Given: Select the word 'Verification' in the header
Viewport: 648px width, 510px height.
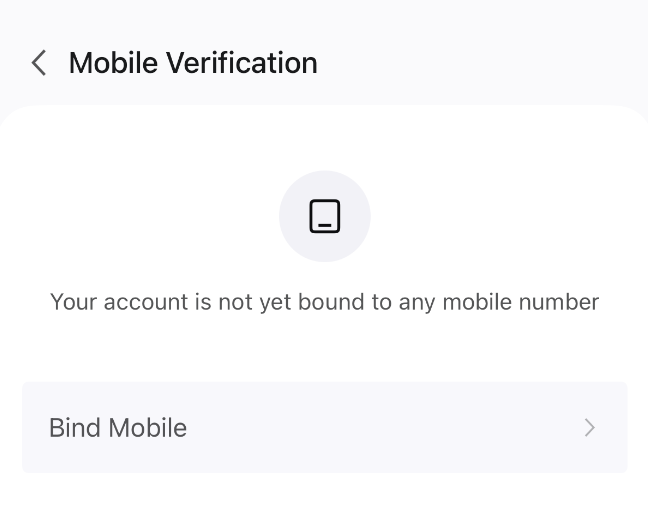Looking at the screenshot, I should [242, 63].
